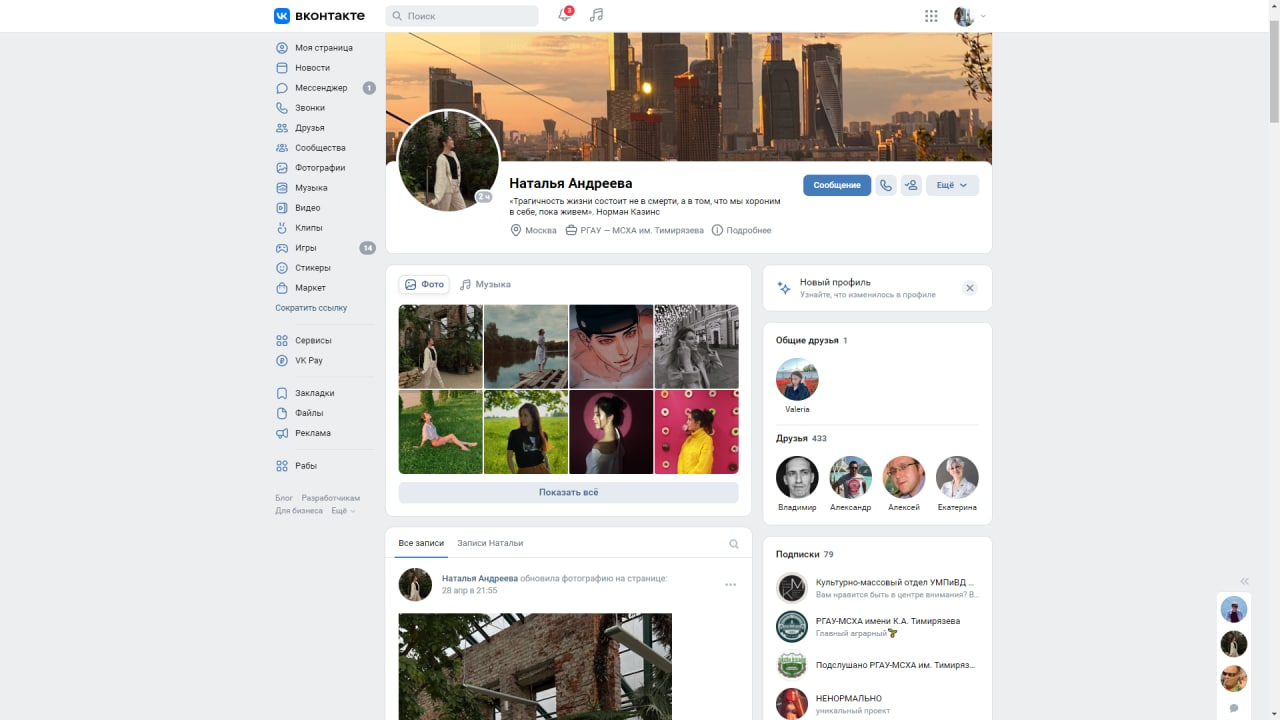1280x720 pixels.
Task: Open the Подписки 79 header
Action: 805,554
